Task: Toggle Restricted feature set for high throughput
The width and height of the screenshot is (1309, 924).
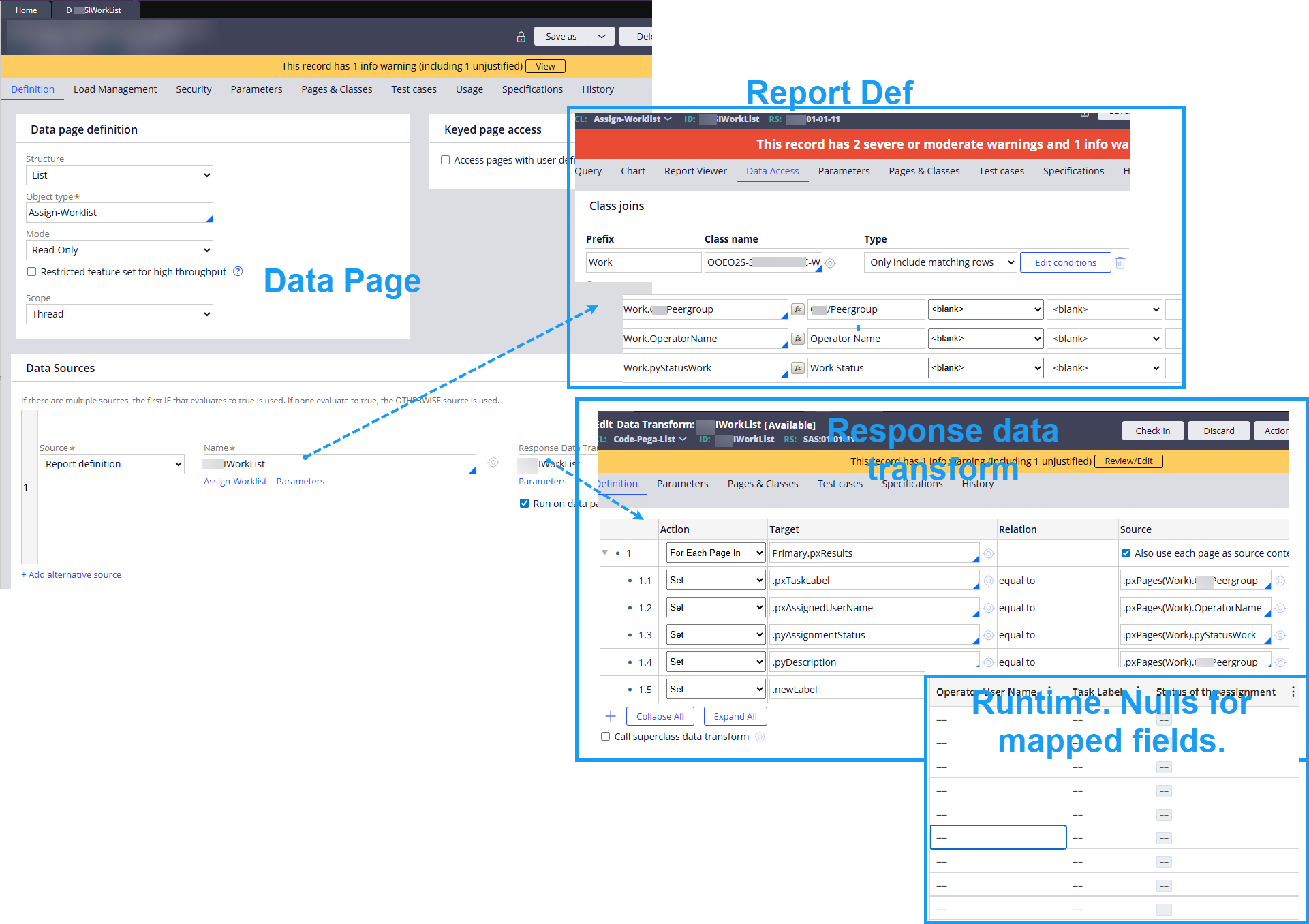Action: 32,272
